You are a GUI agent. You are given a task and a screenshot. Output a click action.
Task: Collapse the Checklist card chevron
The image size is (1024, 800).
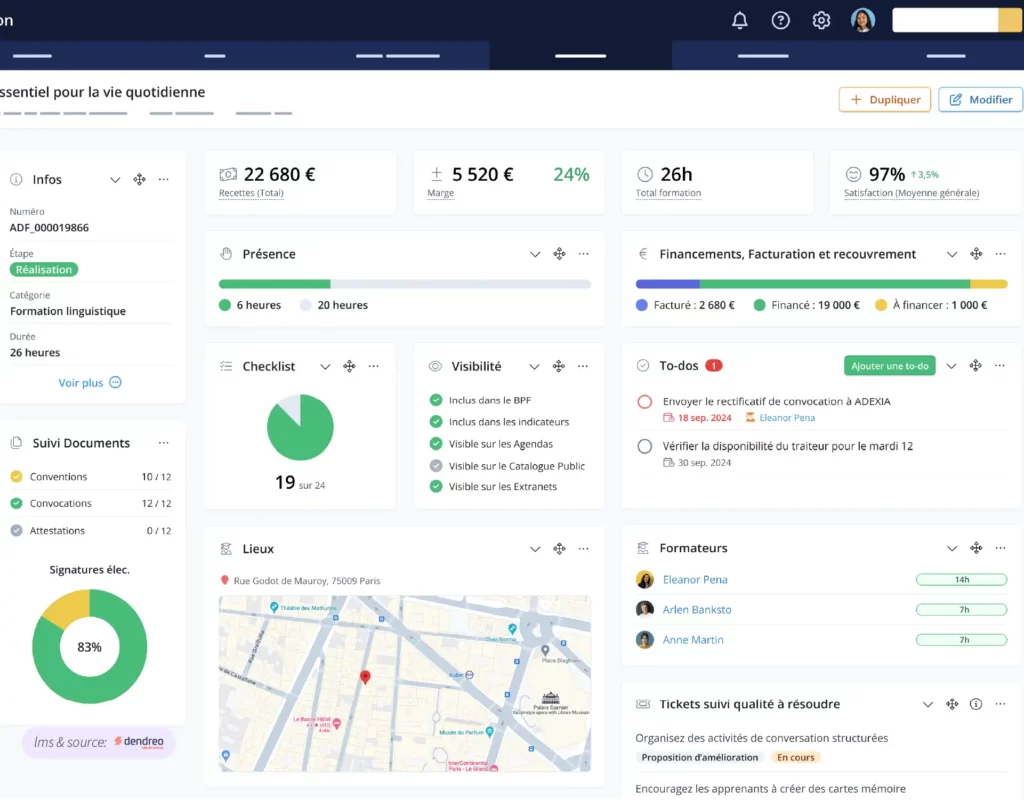coord(325,367)
